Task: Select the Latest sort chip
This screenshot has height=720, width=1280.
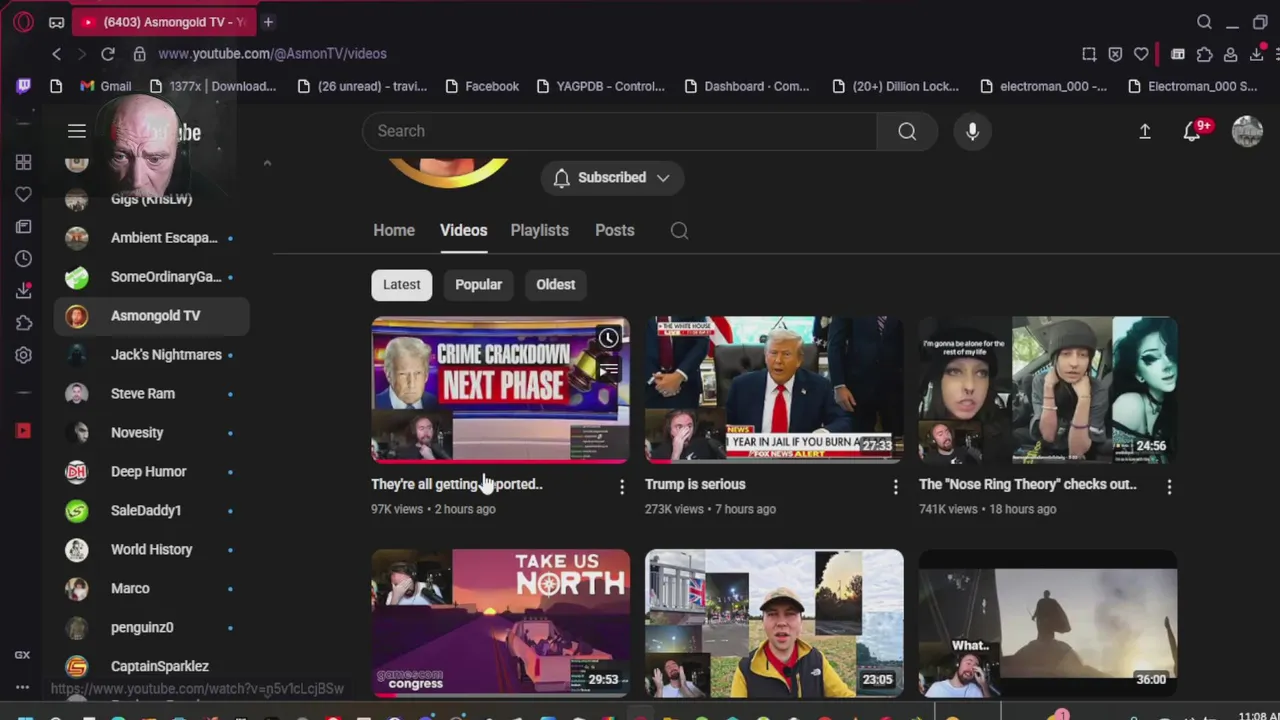Action: click(402, 284)
